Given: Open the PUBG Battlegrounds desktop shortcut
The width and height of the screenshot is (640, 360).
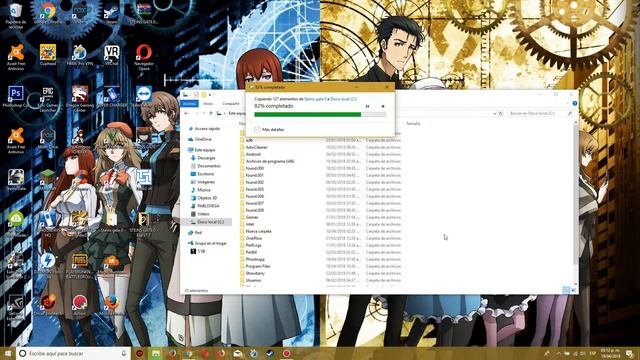Looking at the screenshot, I should click(80, 266).
